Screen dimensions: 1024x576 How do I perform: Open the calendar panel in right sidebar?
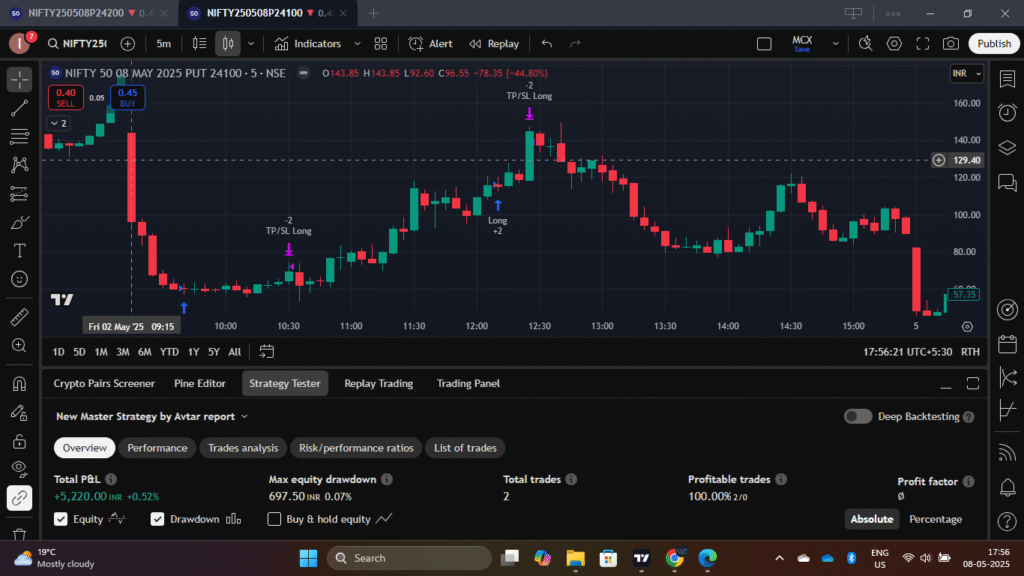click(x=1007, y=344)
